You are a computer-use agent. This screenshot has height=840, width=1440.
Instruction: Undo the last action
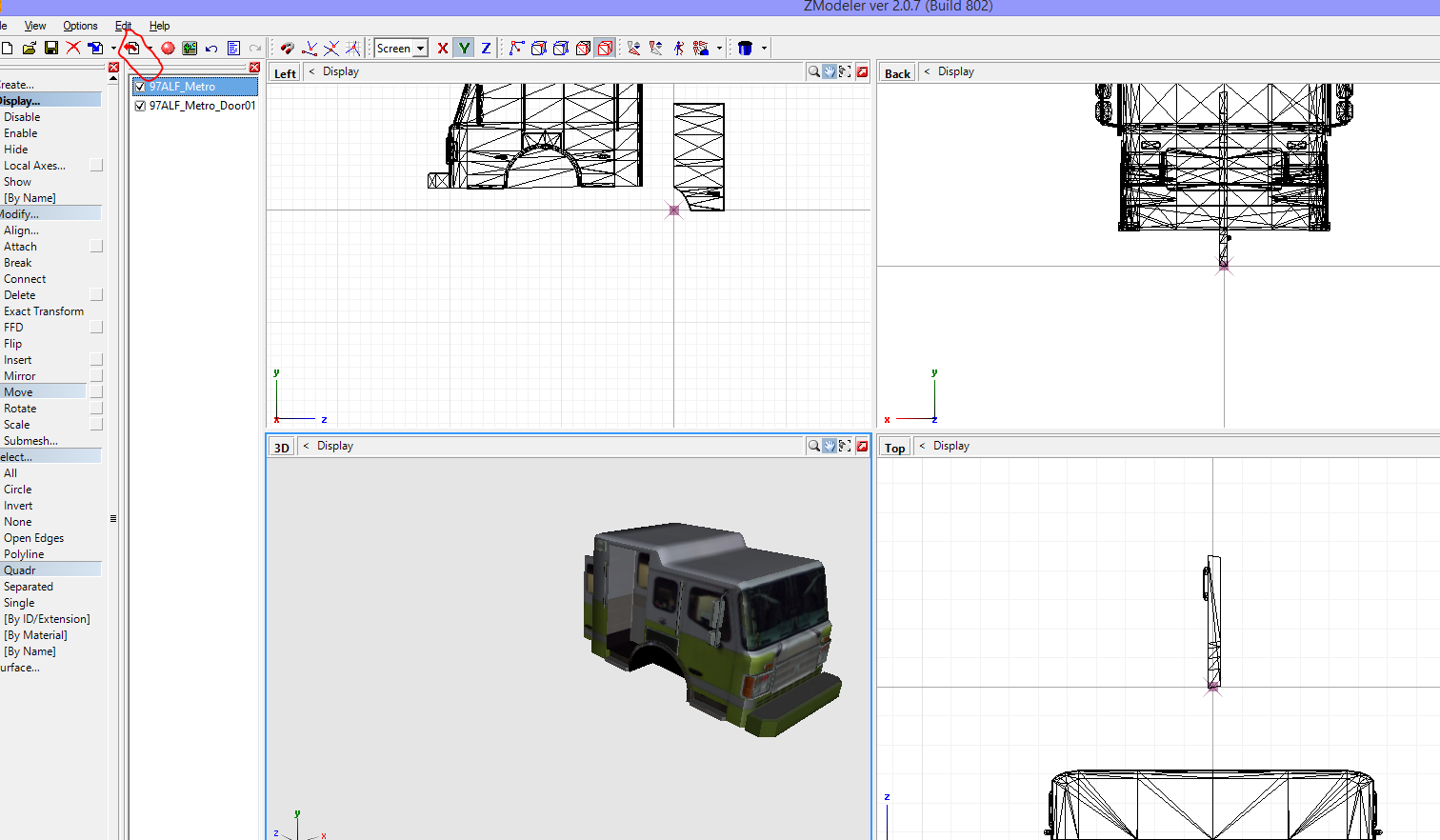(x=210, y=48)
